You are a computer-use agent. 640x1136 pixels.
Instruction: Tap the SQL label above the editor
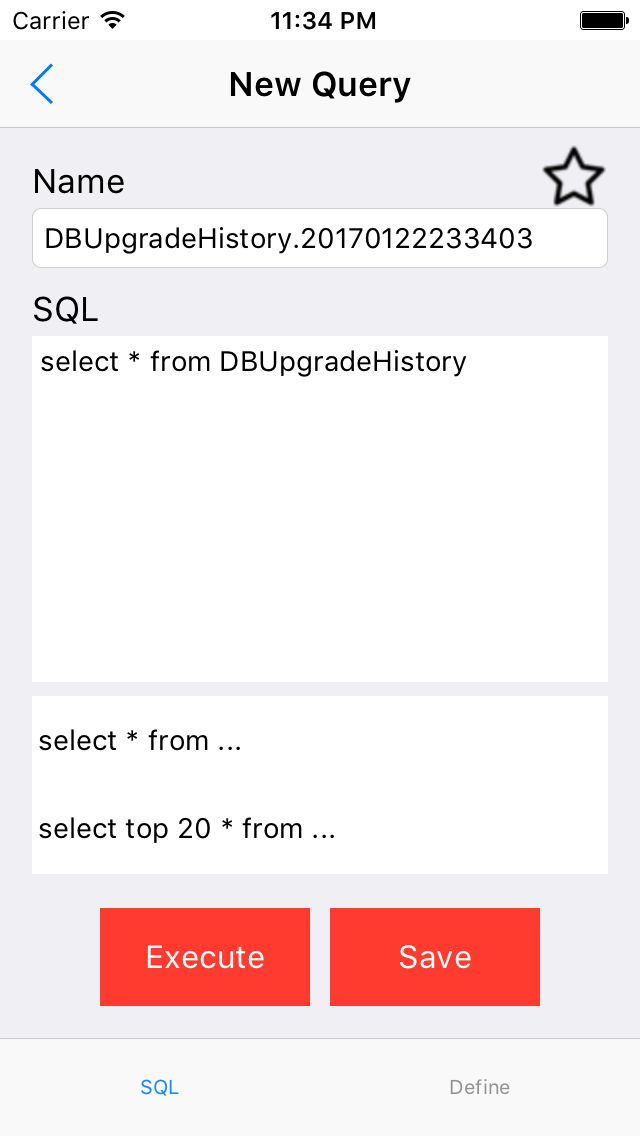click(x=65, y=310)
